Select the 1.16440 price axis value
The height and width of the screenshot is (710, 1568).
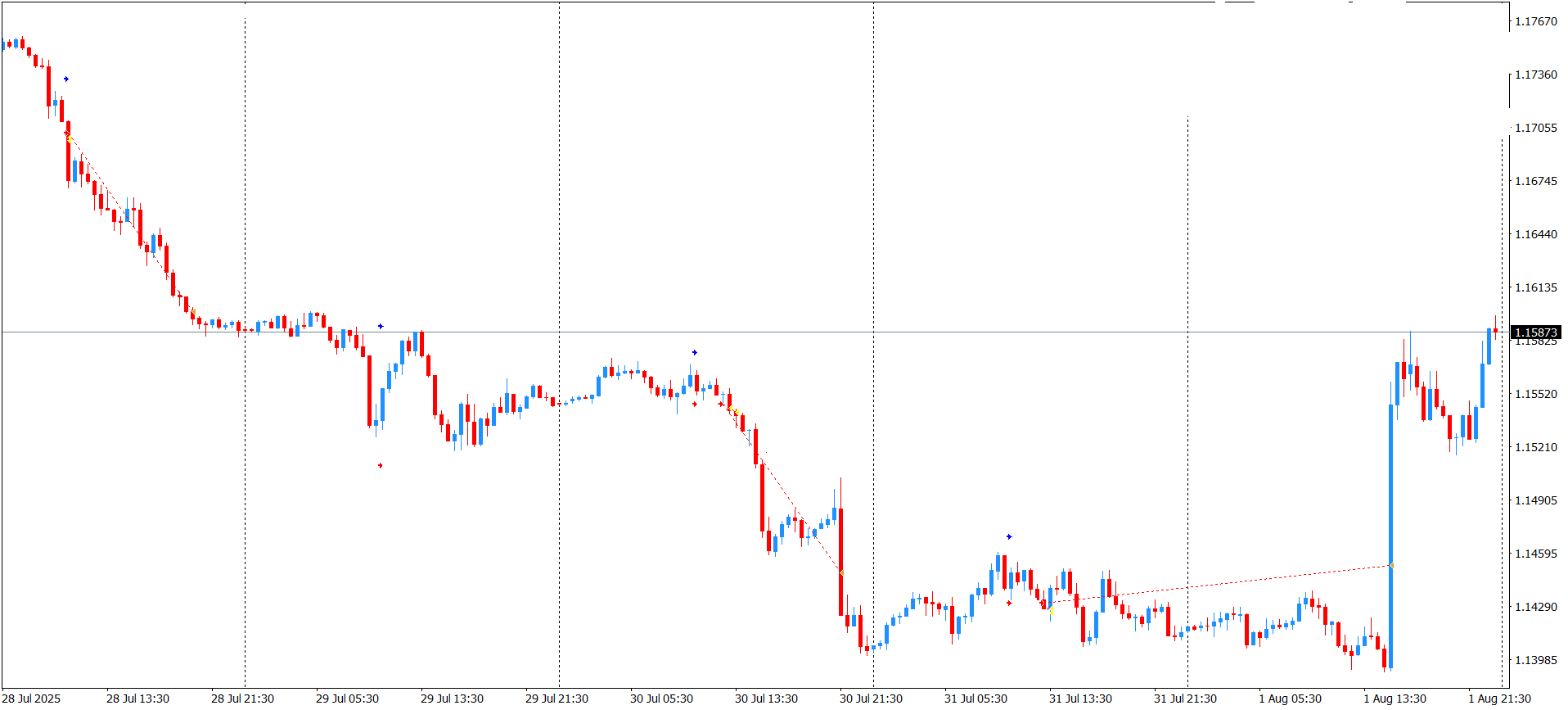(1536, 234)
